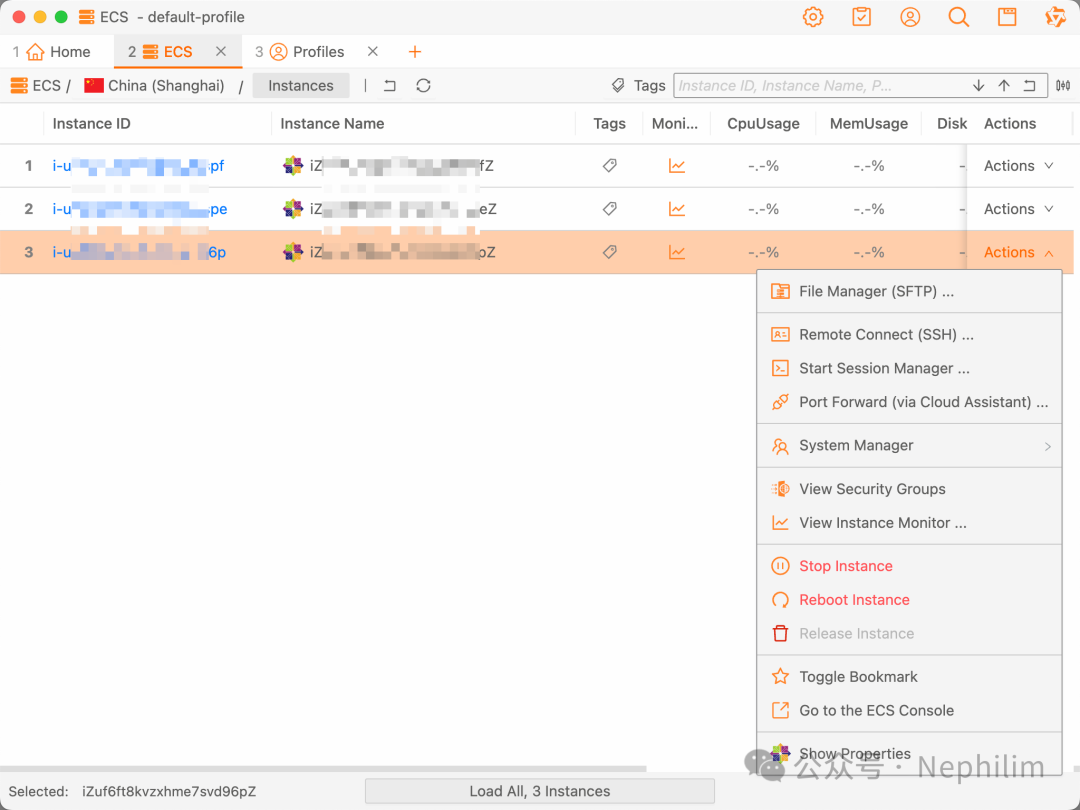
Task: Expand the System Manager submenu
Action: coord(909,446)
